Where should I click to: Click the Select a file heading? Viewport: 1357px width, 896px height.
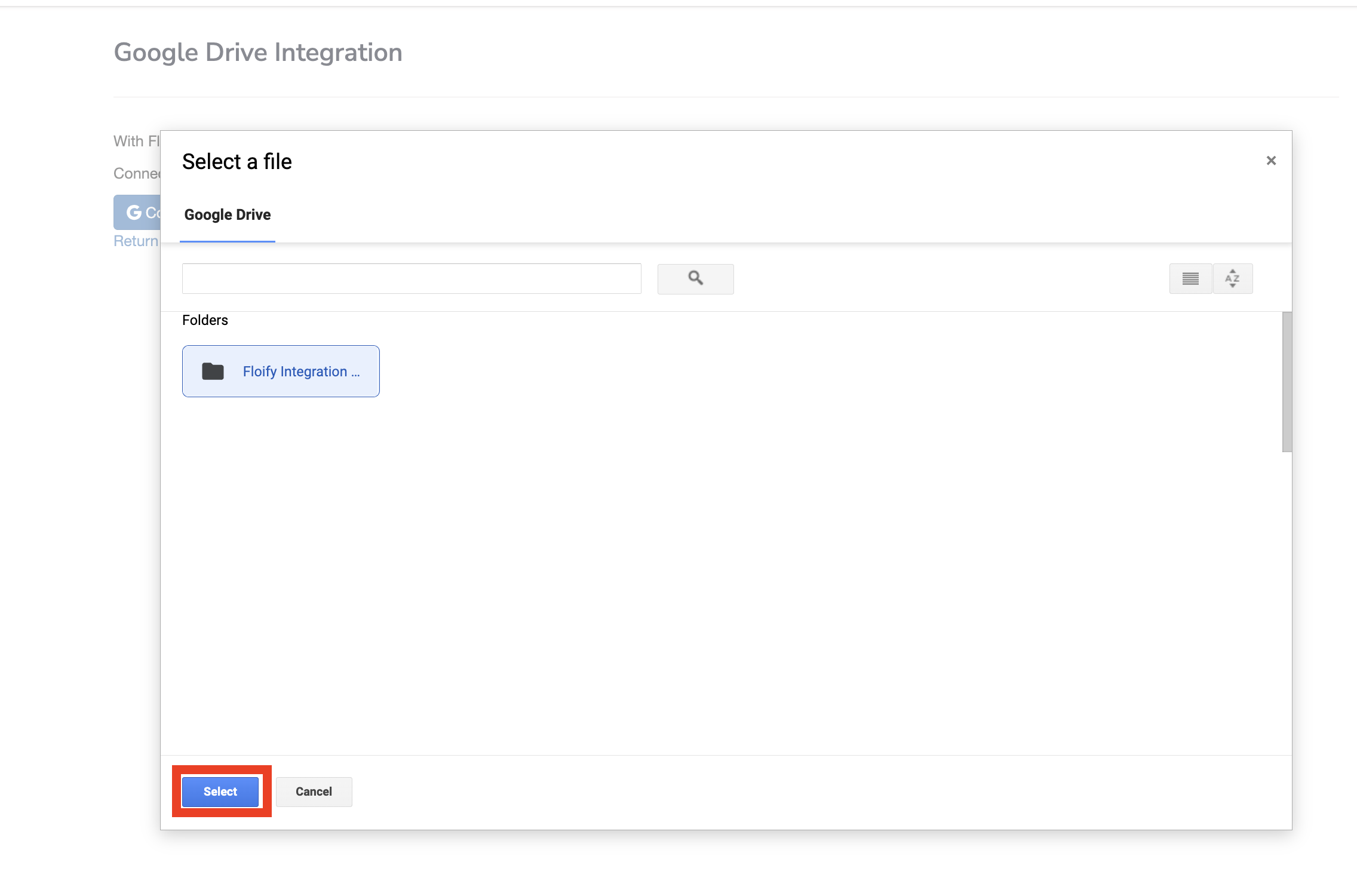(x=237, y=162)
